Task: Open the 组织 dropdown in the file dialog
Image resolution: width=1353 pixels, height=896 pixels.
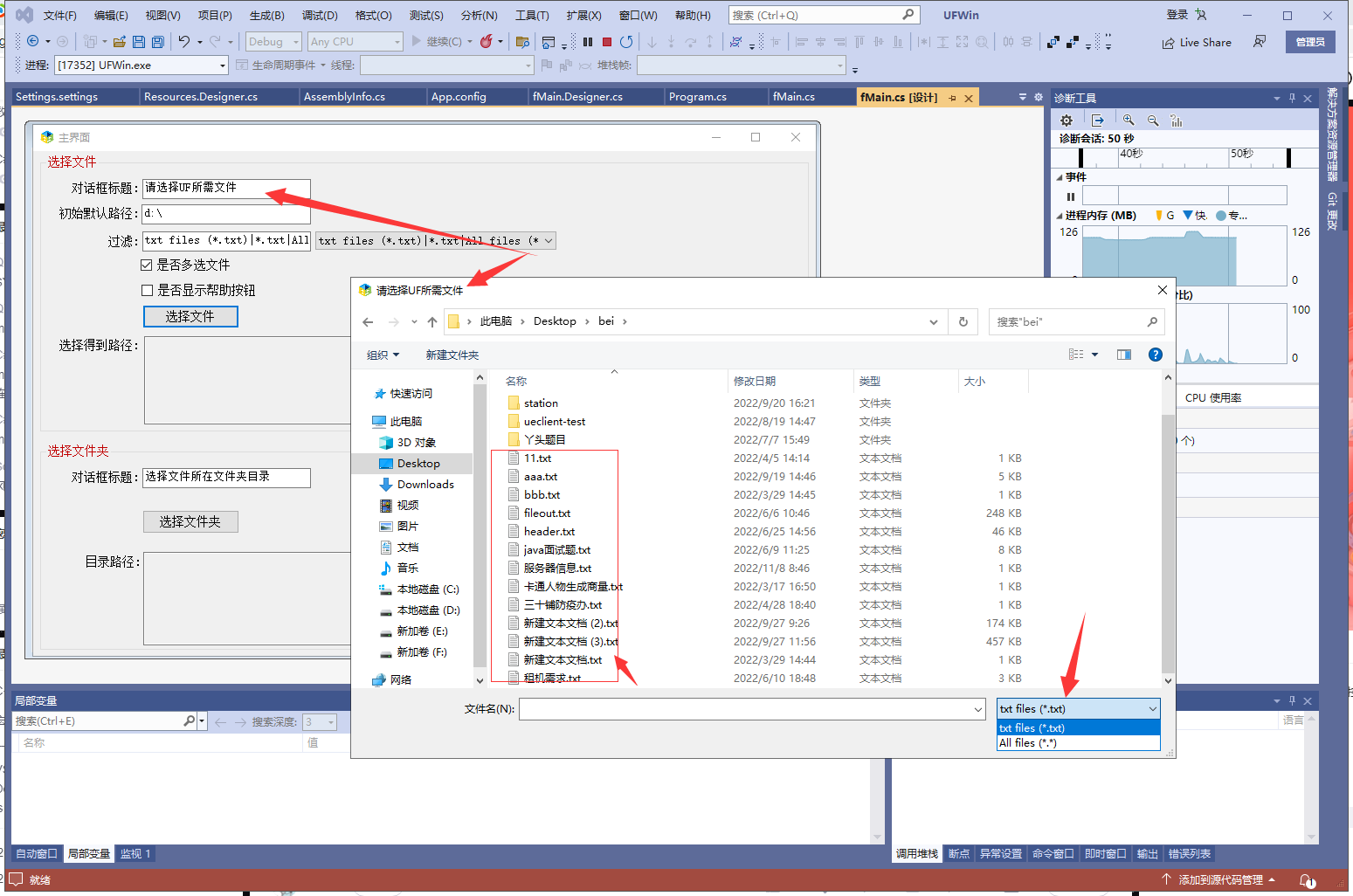Action: point(383,355)
